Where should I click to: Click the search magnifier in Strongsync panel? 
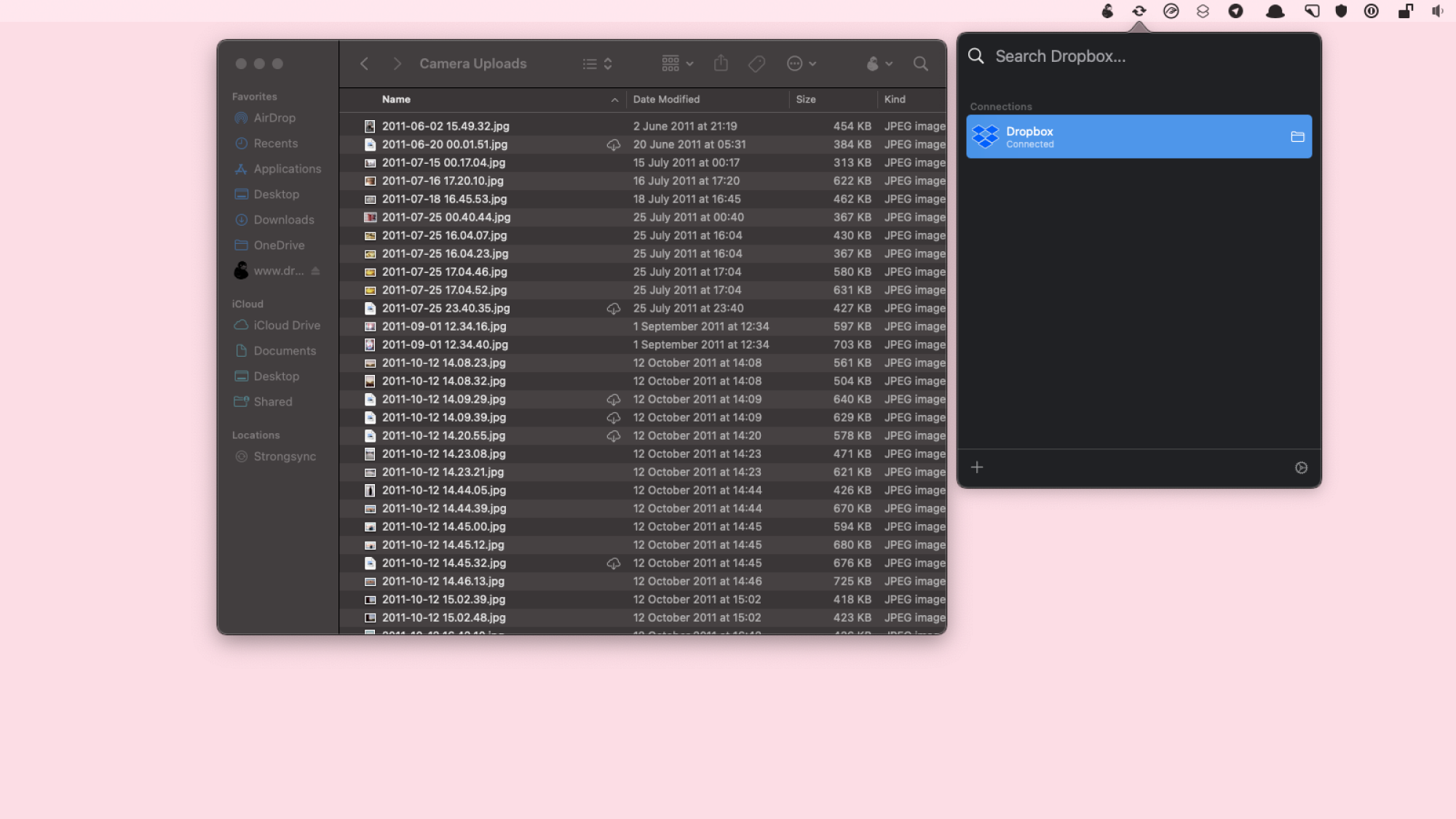coord(976,57)
